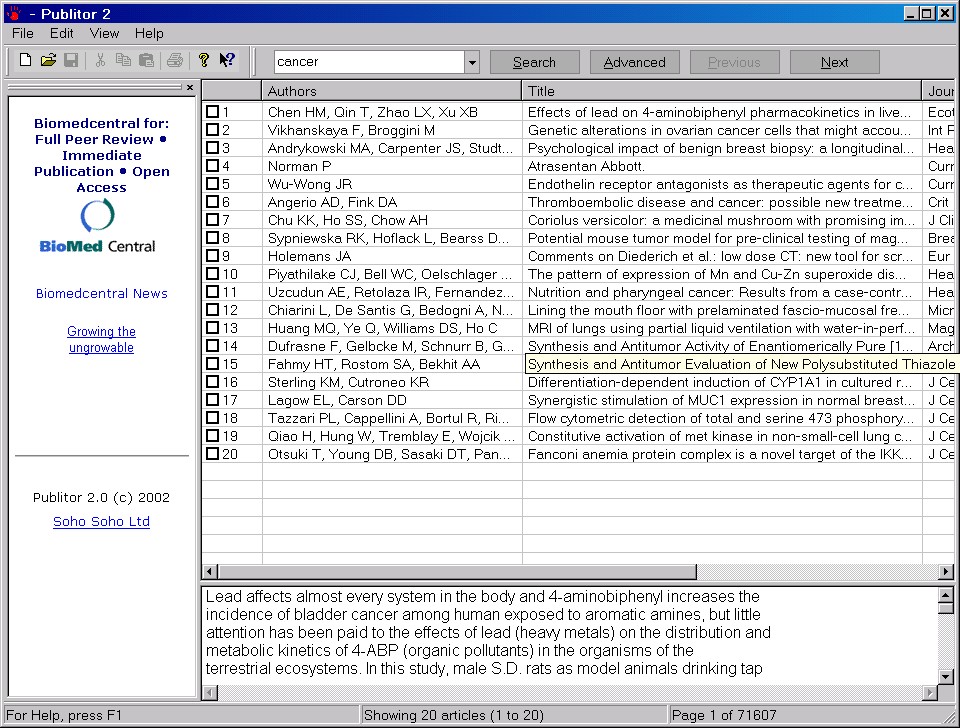Screen dimensions: 960x728
Task: Tick the checkbox for article 7
Action: click(x=212, y=220)
